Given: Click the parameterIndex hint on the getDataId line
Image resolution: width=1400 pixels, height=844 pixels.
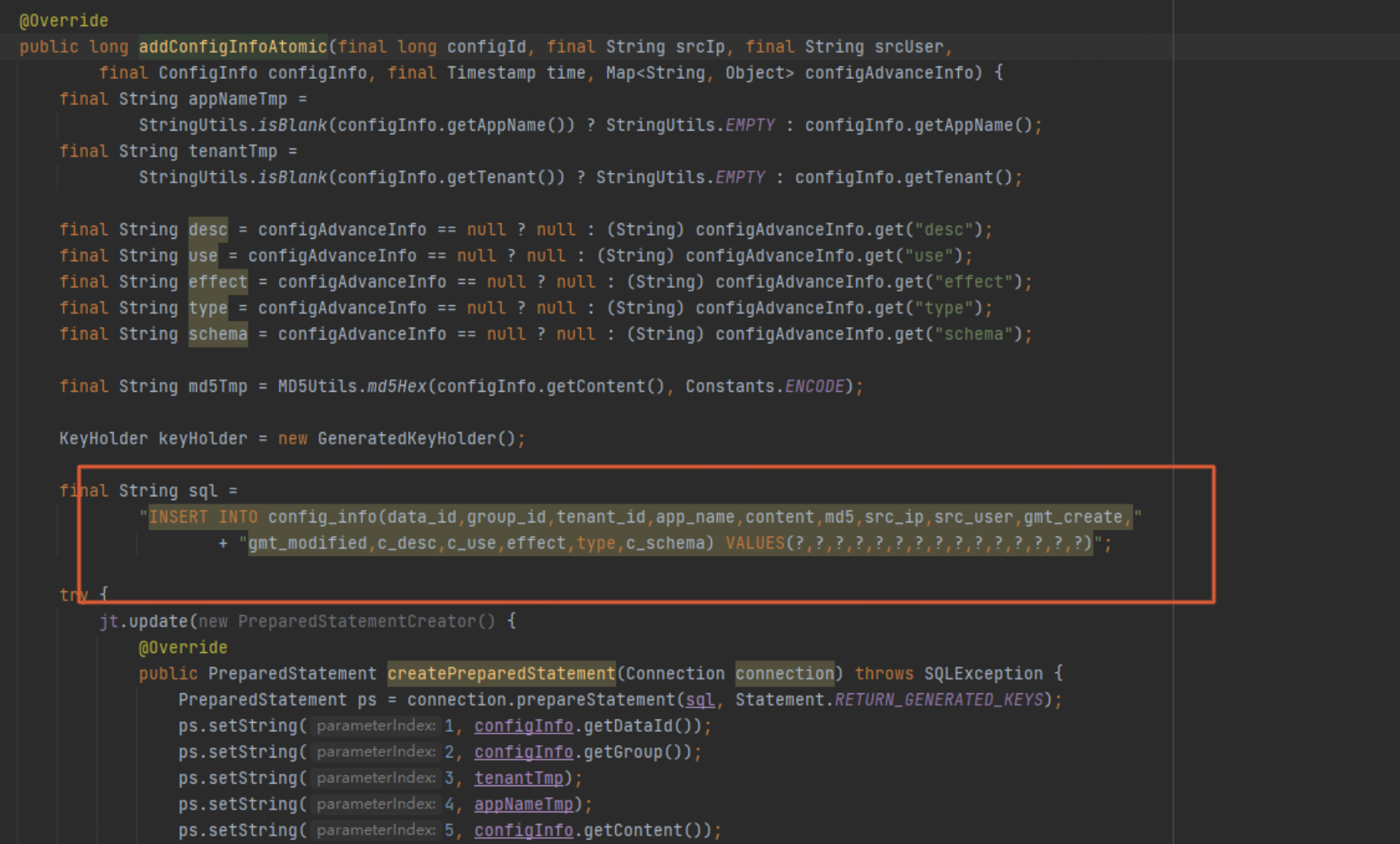Looking at the screenshot, I should 376,726.
